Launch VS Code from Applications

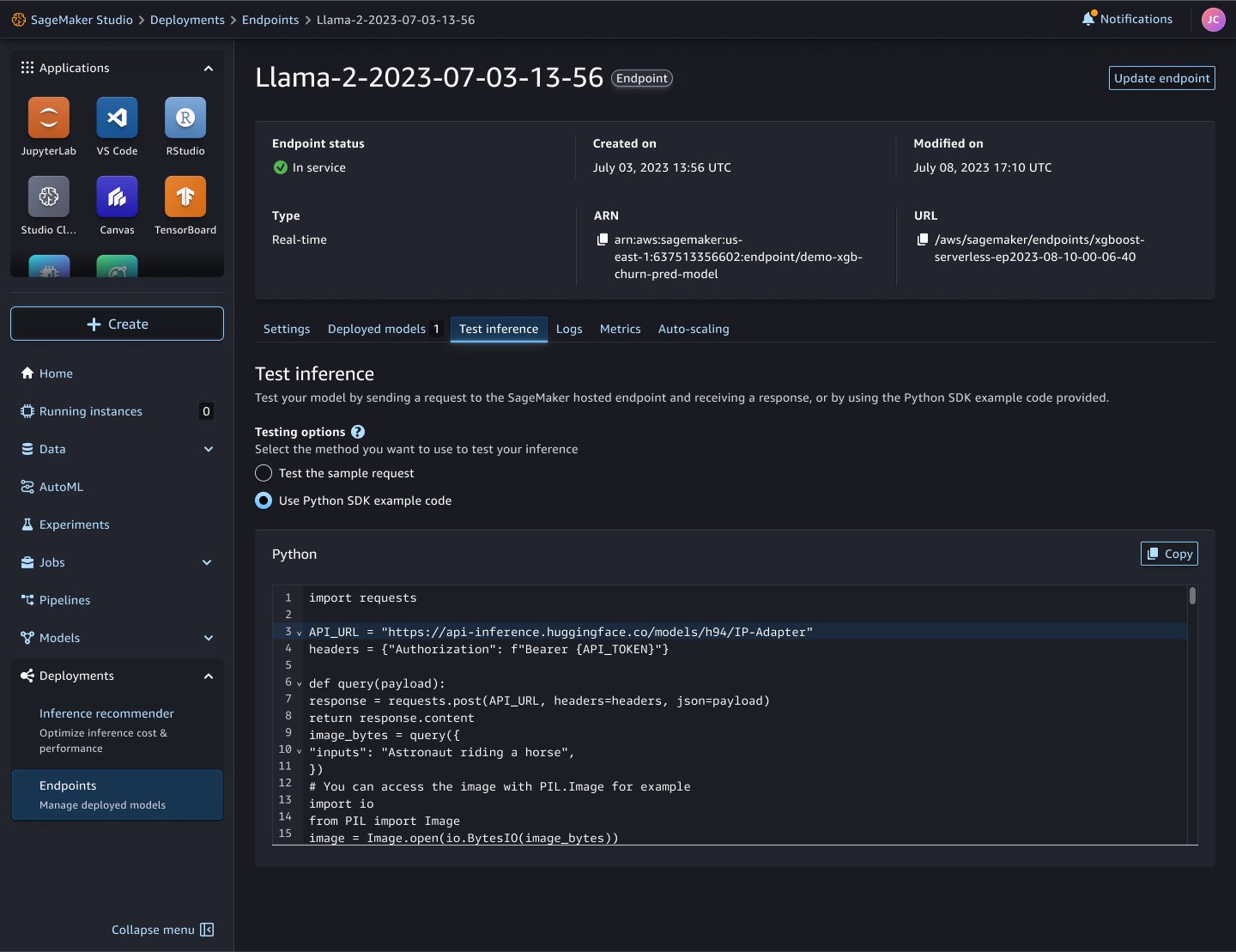117,118
